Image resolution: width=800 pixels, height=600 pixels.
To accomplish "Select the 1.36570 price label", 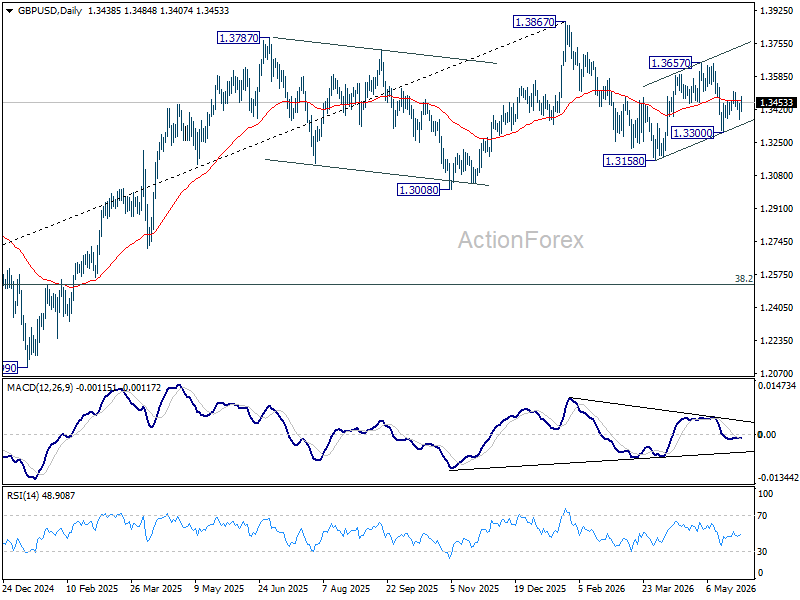I will tap(670, 63).
